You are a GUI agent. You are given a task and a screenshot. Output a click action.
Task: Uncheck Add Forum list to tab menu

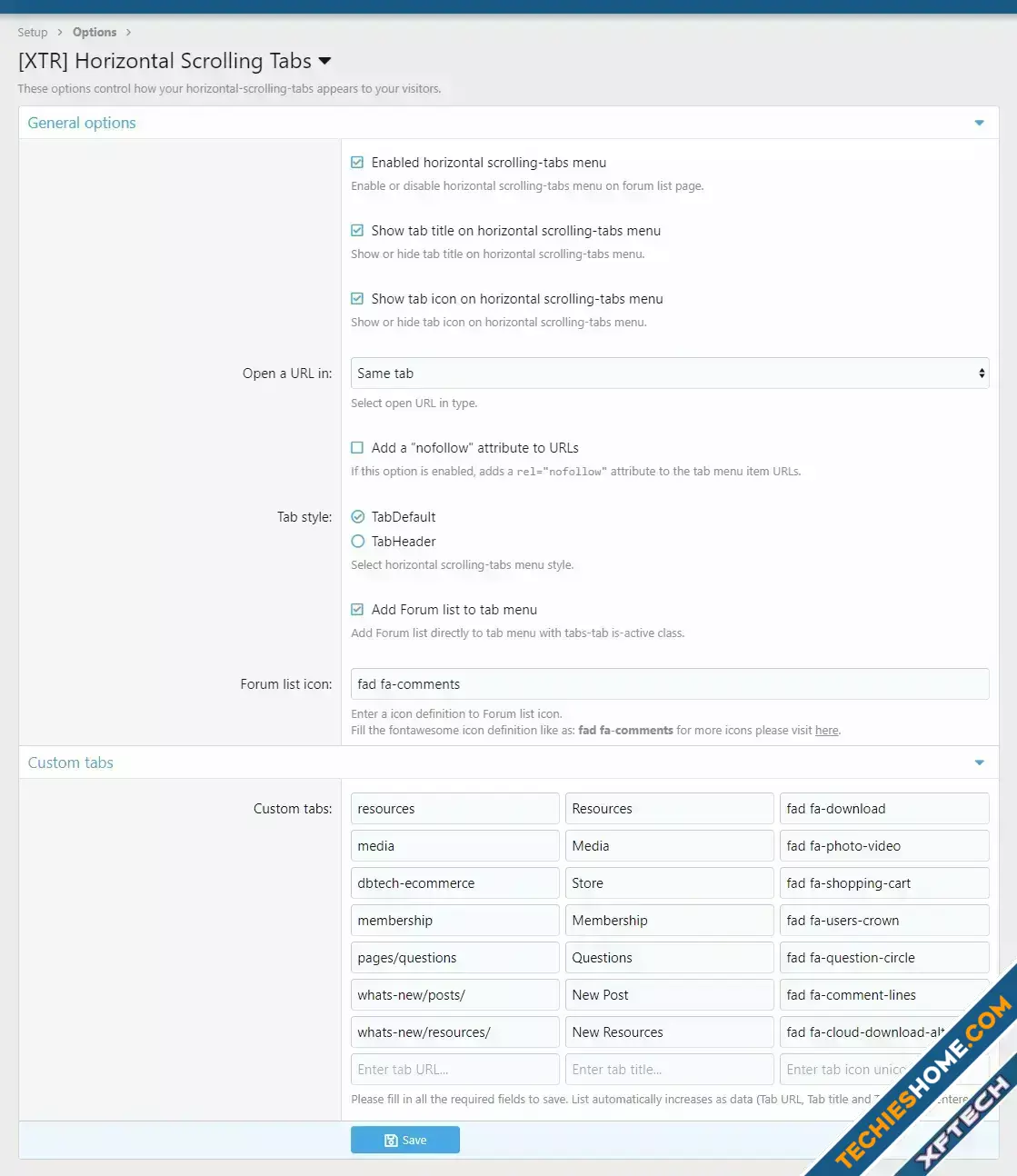(357, 610)
